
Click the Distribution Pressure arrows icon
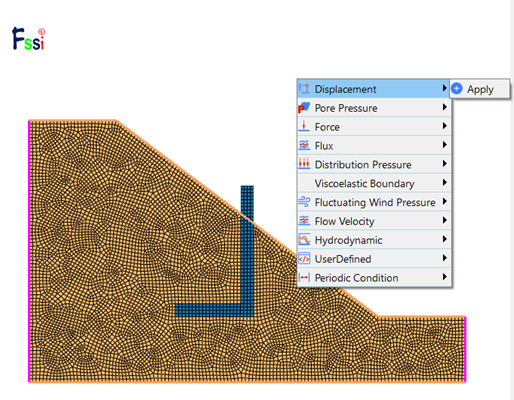click(x=304, y=164)
